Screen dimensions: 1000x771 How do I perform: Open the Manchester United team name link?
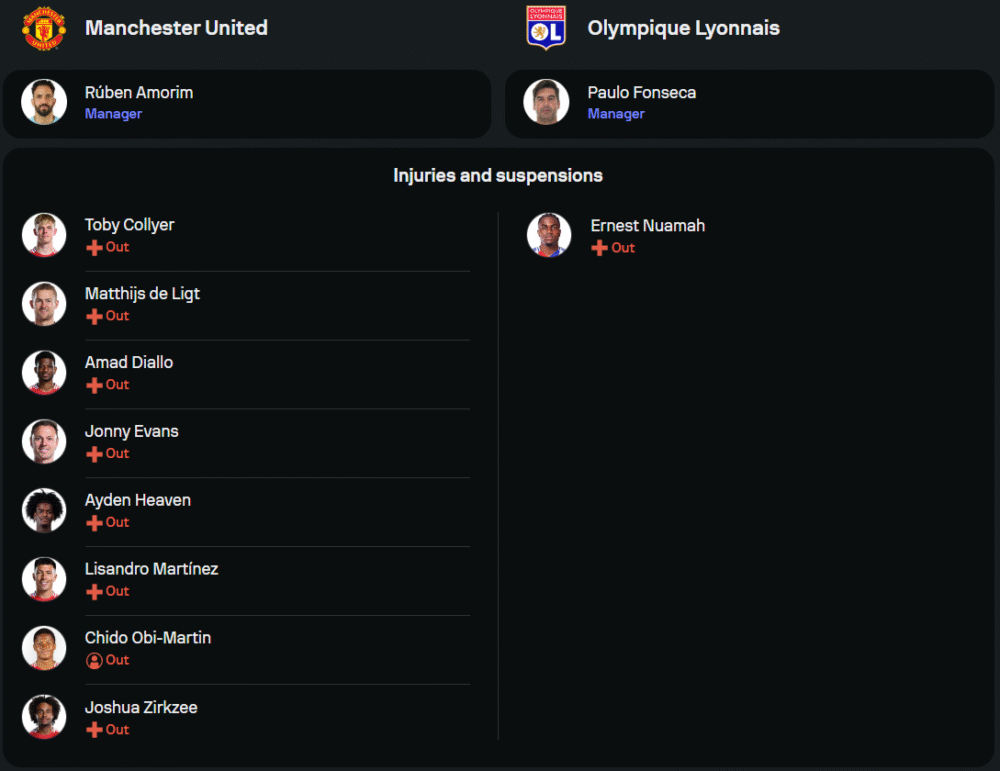(x=176, y=28)
